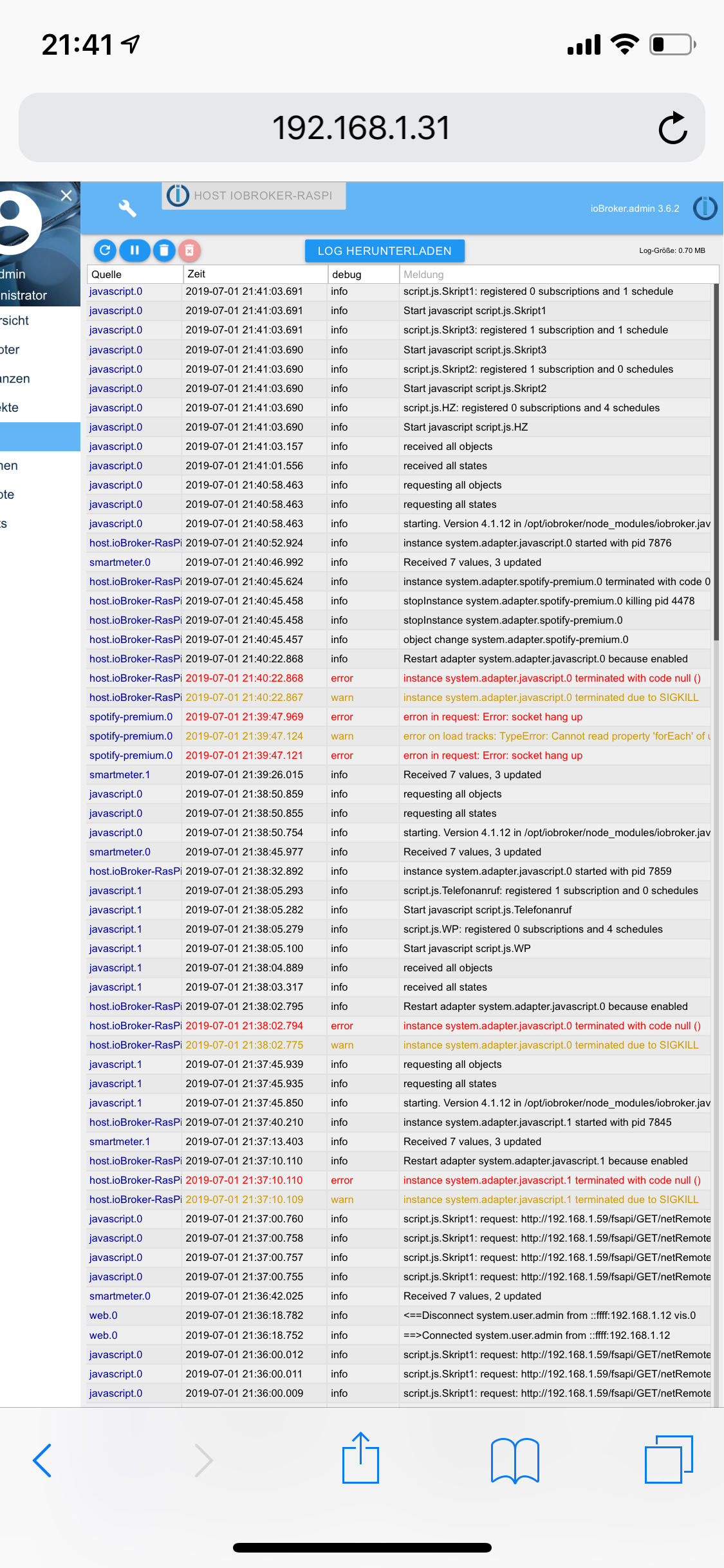This screenshot has width=724, height=1568.
Task: Open the sidebar item ending in 'ote'
Action: [40, 494]
